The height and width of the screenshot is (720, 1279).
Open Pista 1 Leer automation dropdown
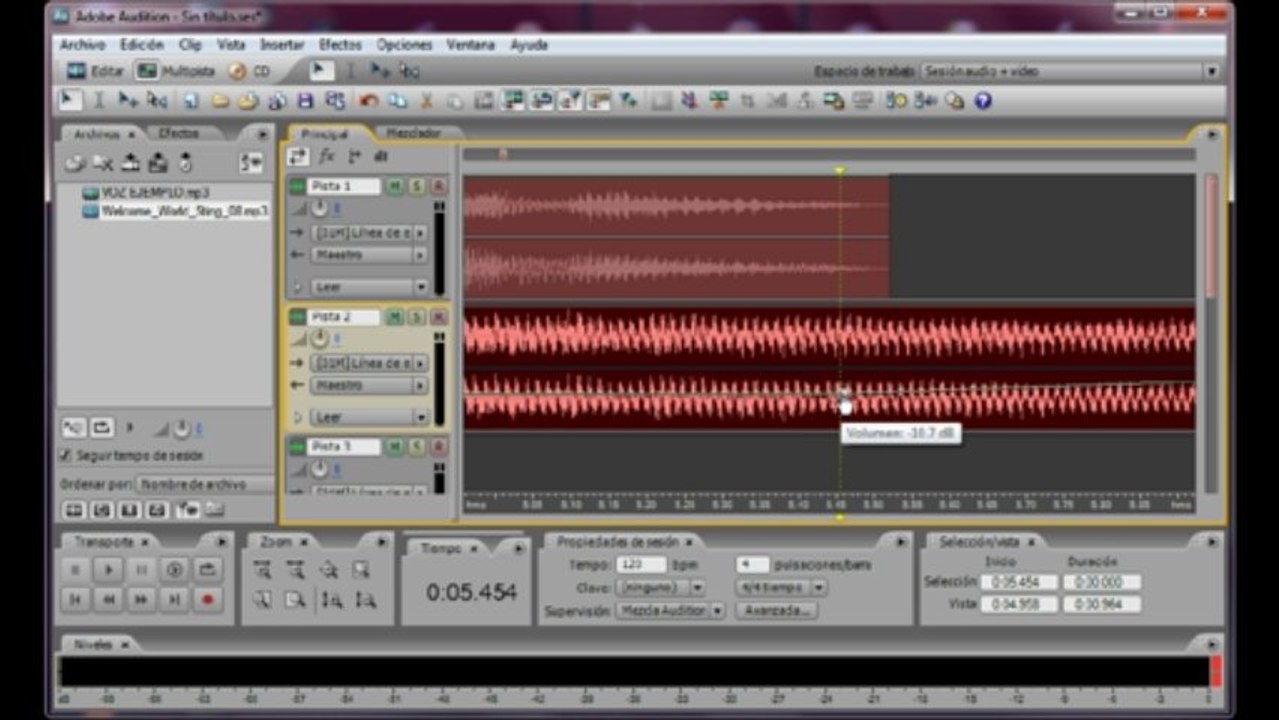(x=369, y=287)
